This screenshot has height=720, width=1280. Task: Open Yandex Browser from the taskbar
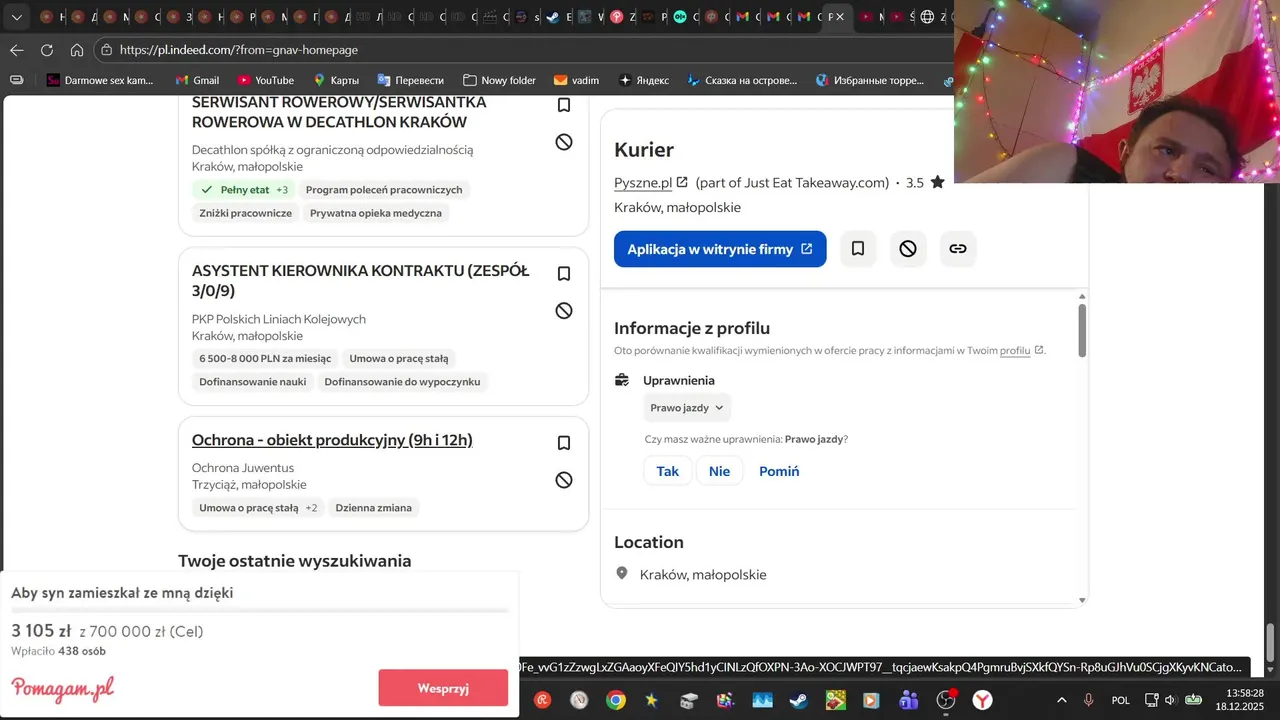(983, 700)
